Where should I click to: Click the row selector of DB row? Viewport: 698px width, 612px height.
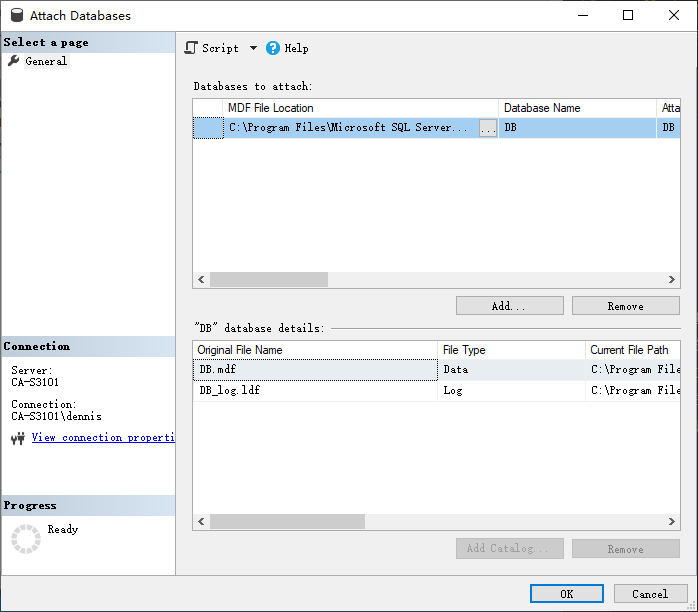point(208,128)
